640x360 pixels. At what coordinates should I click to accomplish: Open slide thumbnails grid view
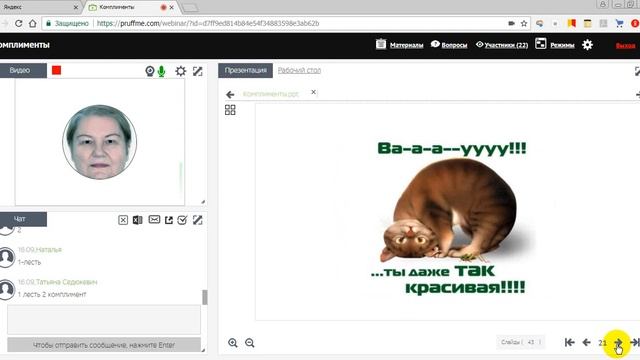[230, 110]
